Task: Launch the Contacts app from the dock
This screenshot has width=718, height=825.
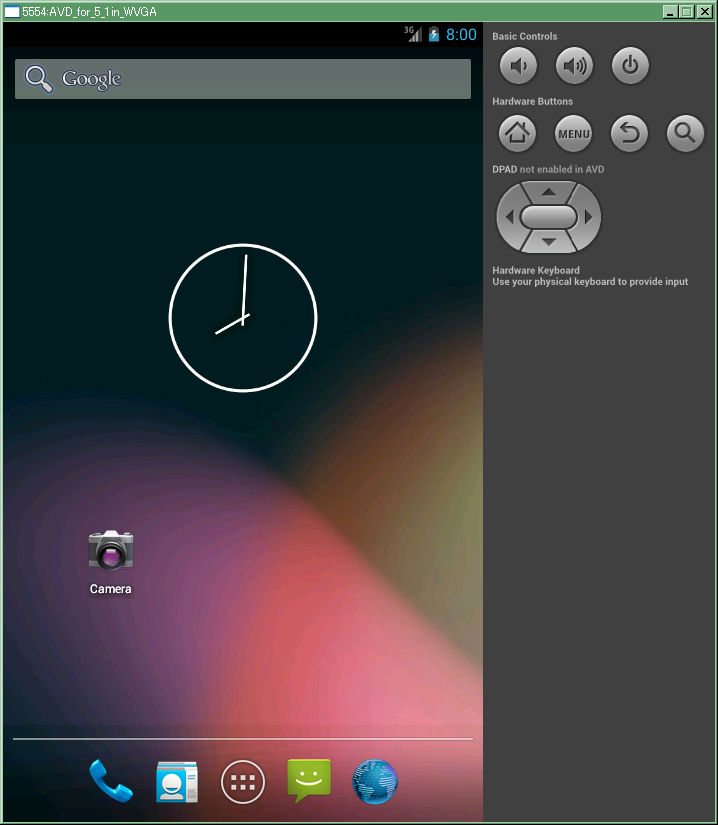Action: (x=177, y=782)
